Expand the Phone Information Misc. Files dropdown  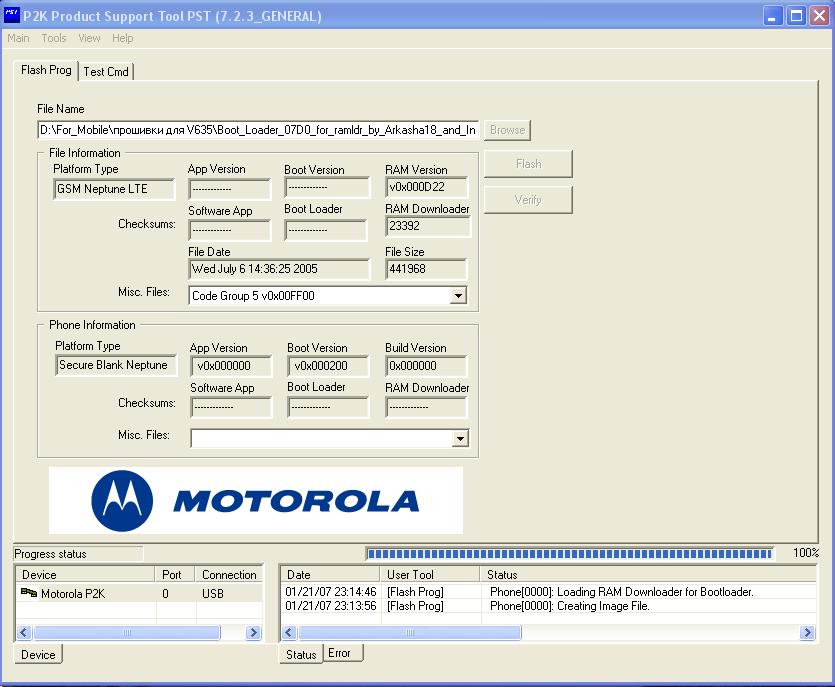point(460,439)
